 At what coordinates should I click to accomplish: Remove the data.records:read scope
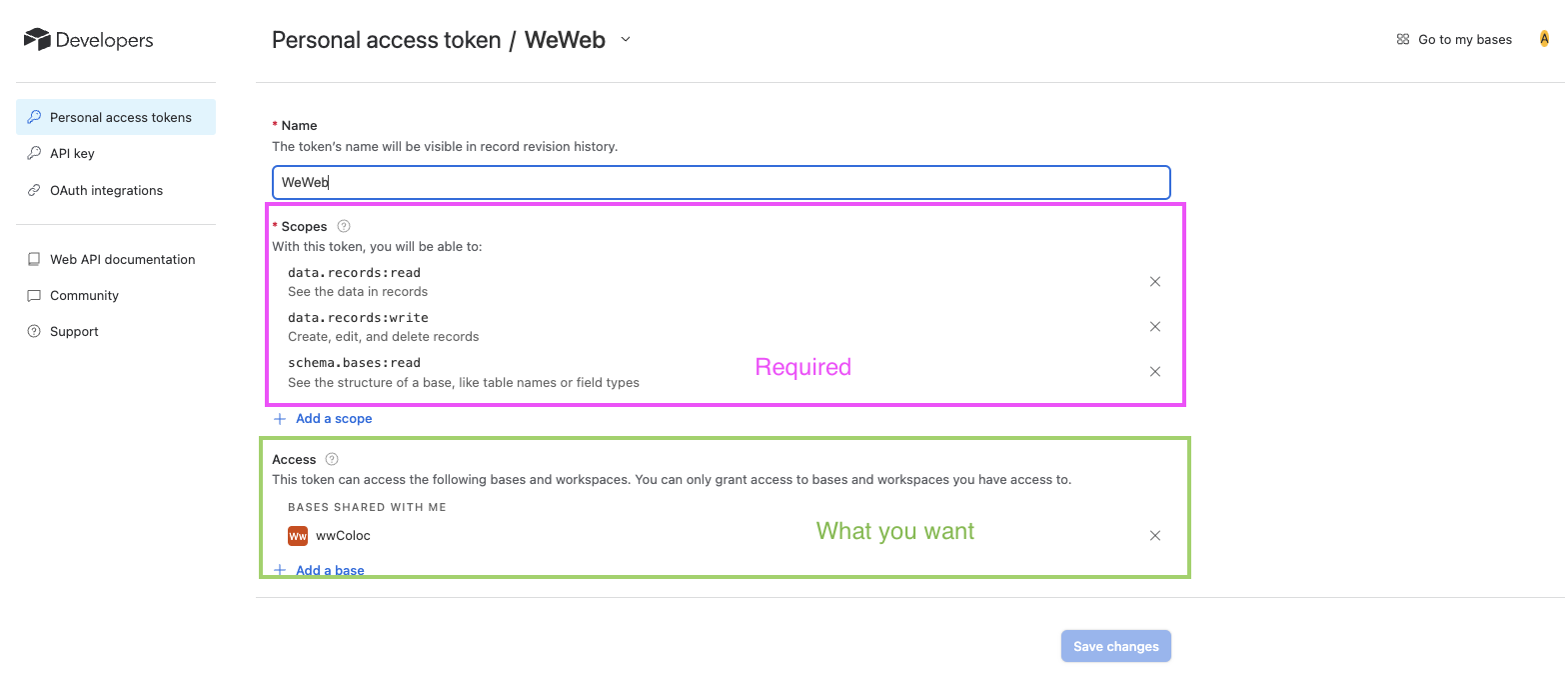(1154, 281)
